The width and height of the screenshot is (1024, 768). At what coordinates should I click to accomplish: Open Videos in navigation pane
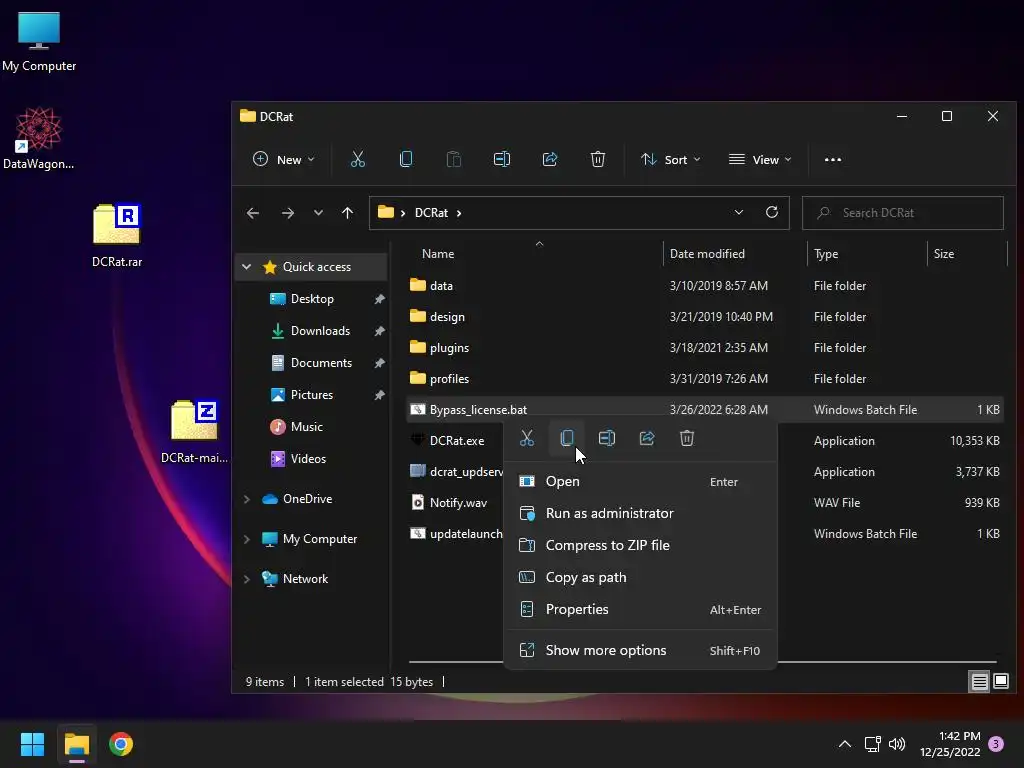click(x=308, y=458)
